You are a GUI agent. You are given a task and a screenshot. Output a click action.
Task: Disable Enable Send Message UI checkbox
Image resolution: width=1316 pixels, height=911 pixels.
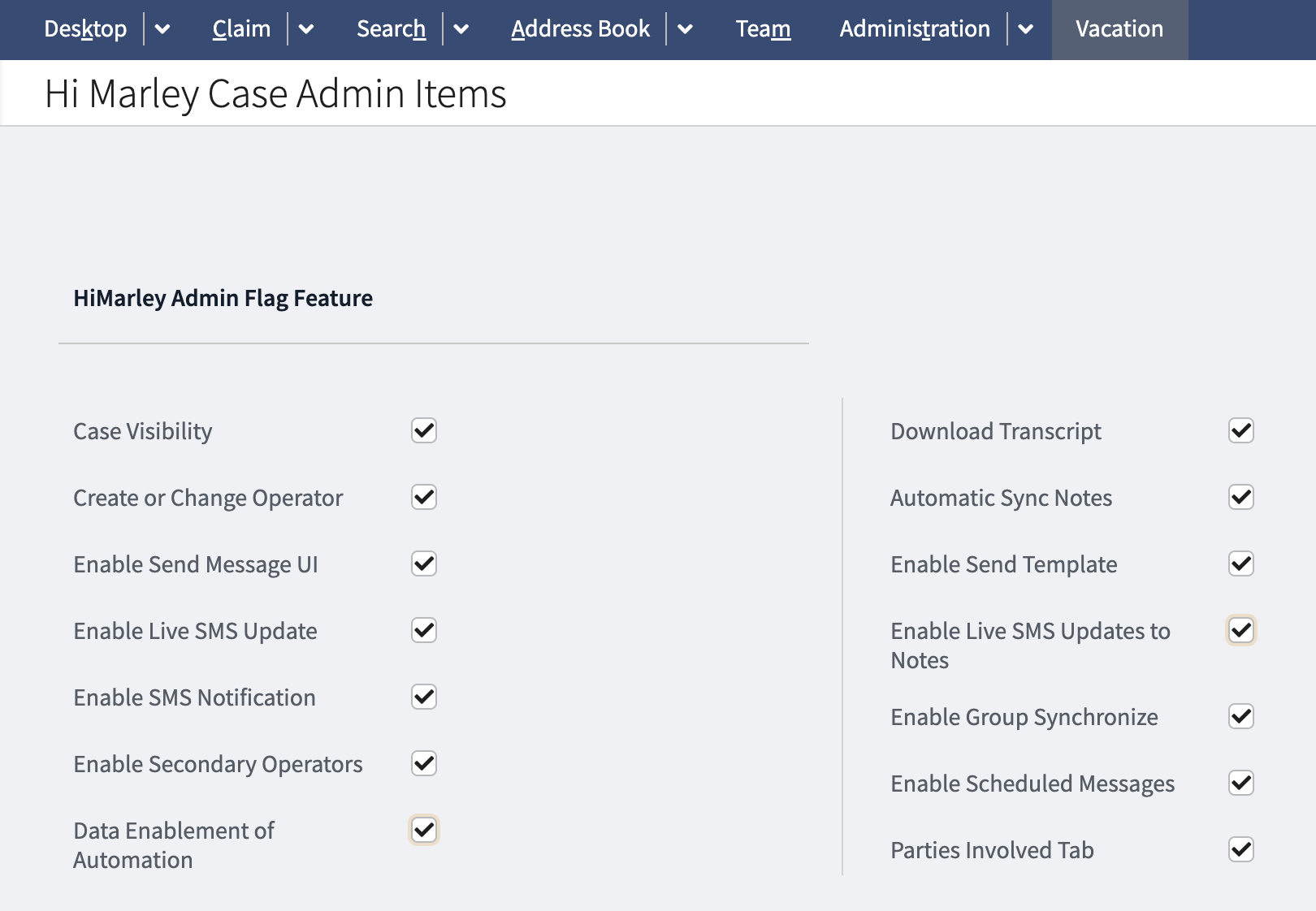pos(424,563)
